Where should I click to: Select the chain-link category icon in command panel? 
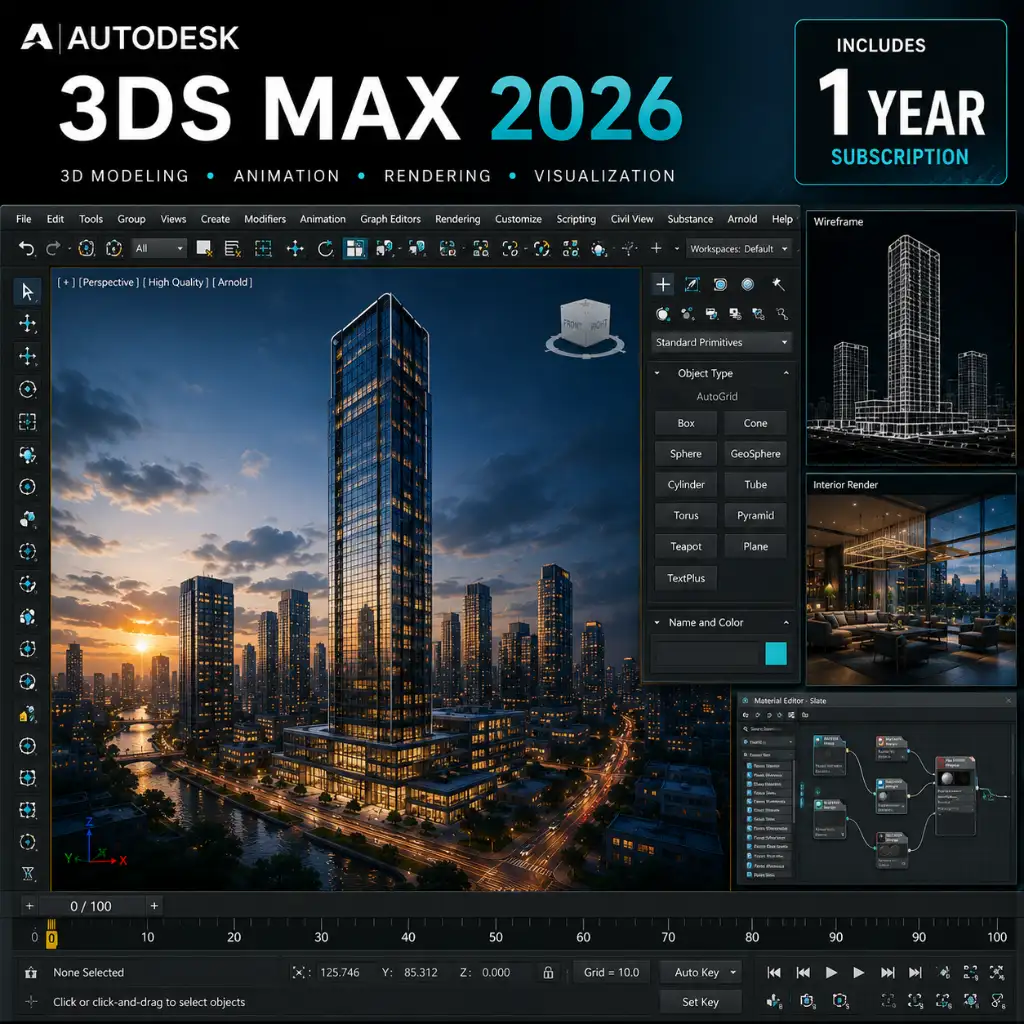pos(782,314)
